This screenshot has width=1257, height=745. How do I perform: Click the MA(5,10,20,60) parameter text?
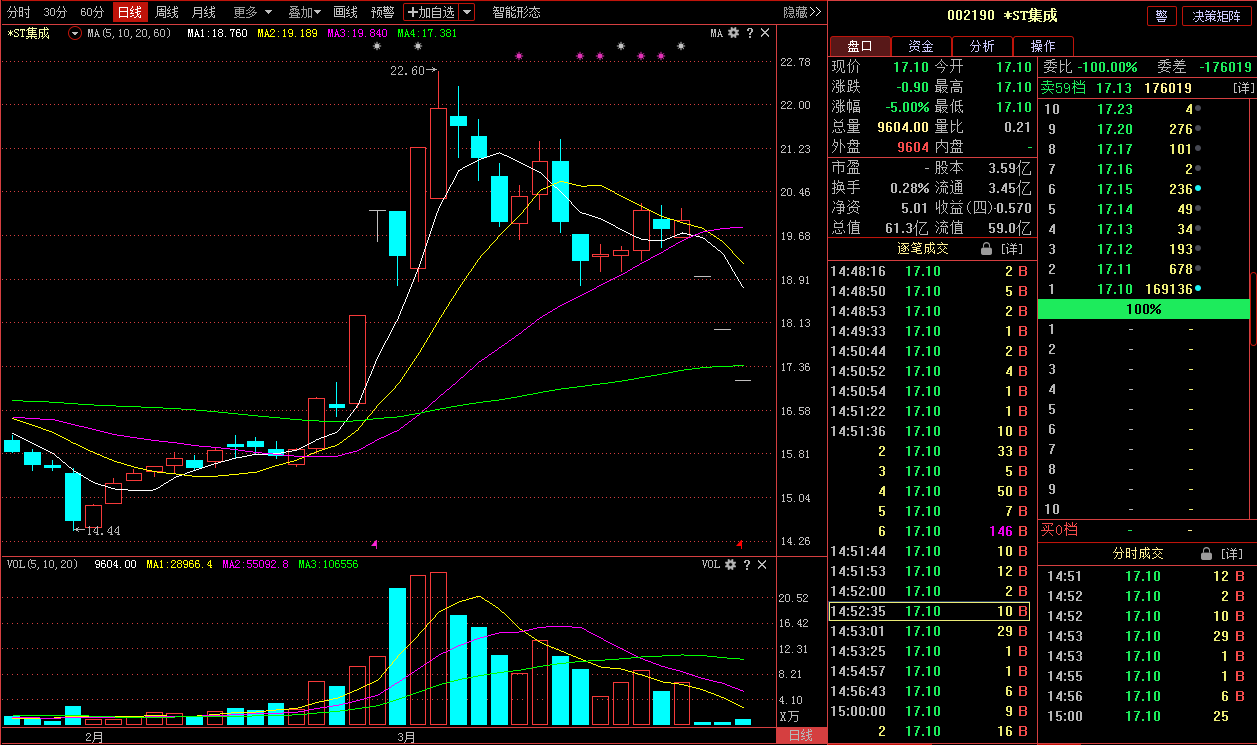point(129,33)
